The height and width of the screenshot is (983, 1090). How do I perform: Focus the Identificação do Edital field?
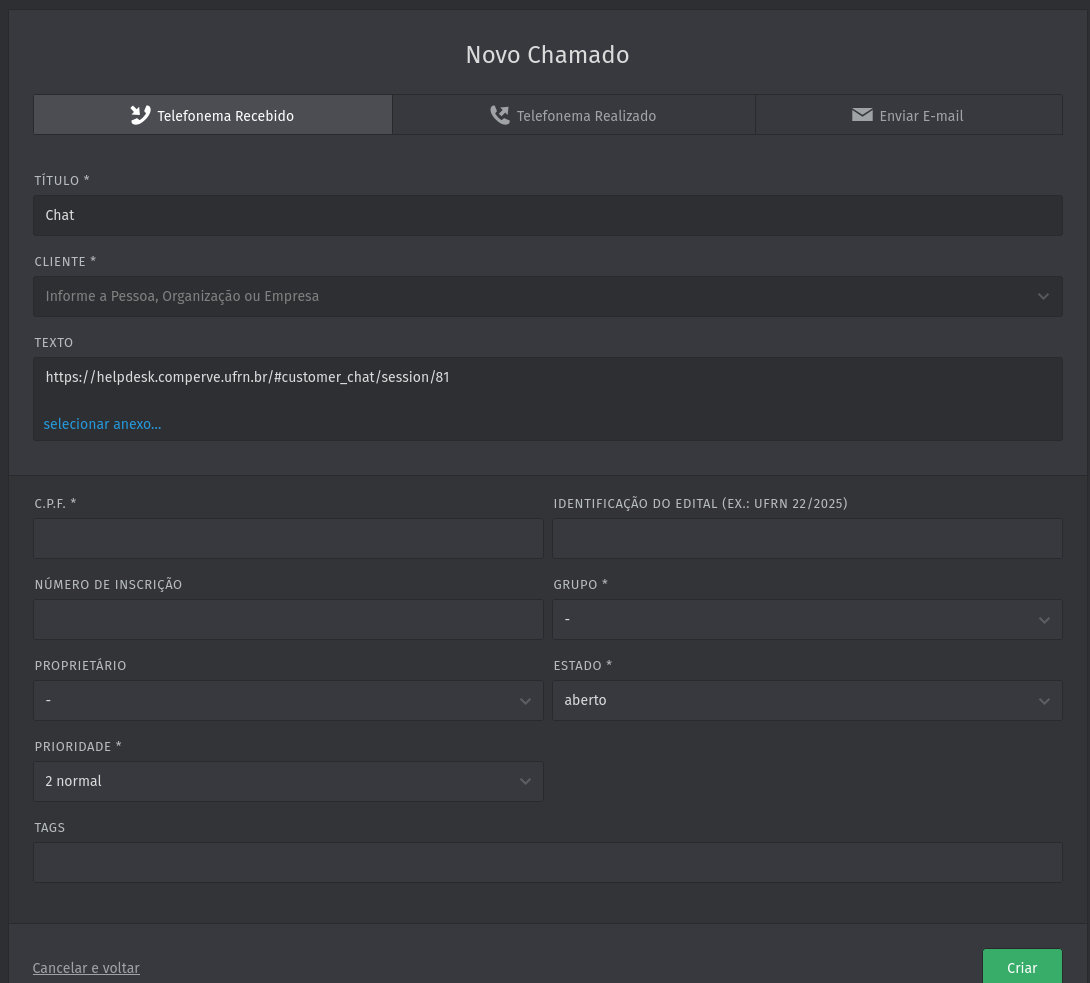point(806,539)
